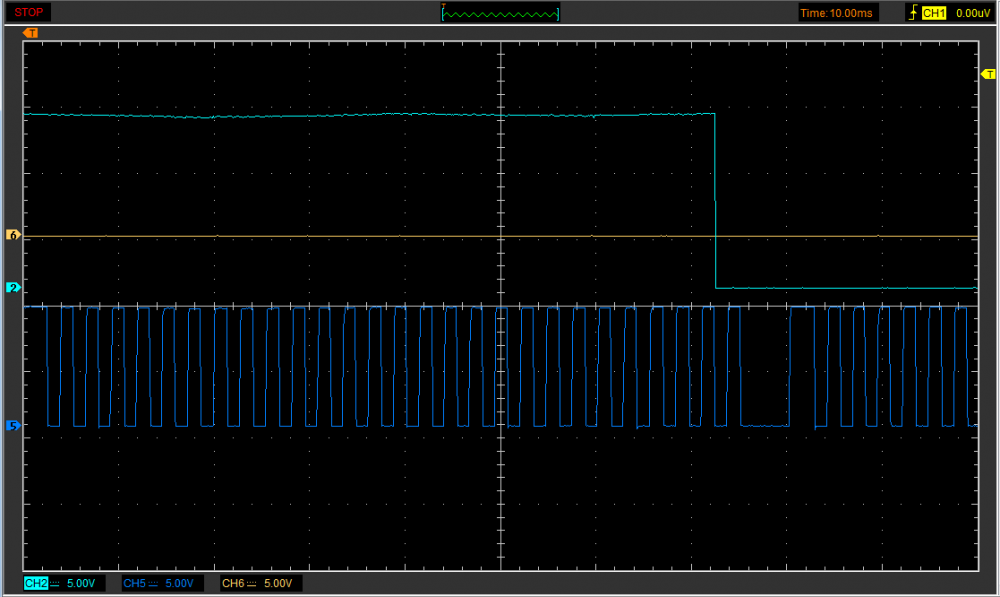Click the red STOP acquisition status indicator

click(29, 12)
